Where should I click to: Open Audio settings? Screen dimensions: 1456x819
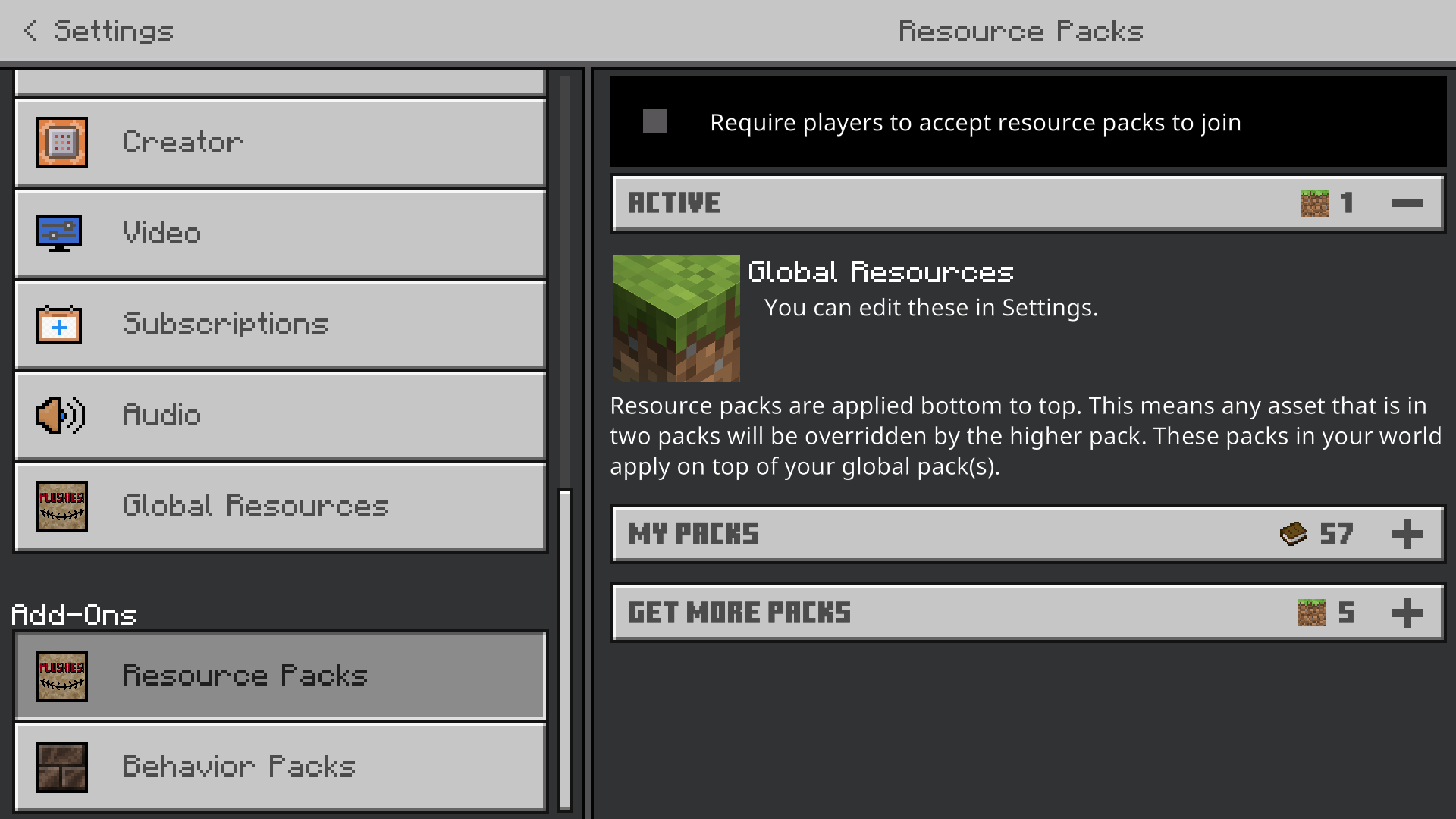[281, 416]
